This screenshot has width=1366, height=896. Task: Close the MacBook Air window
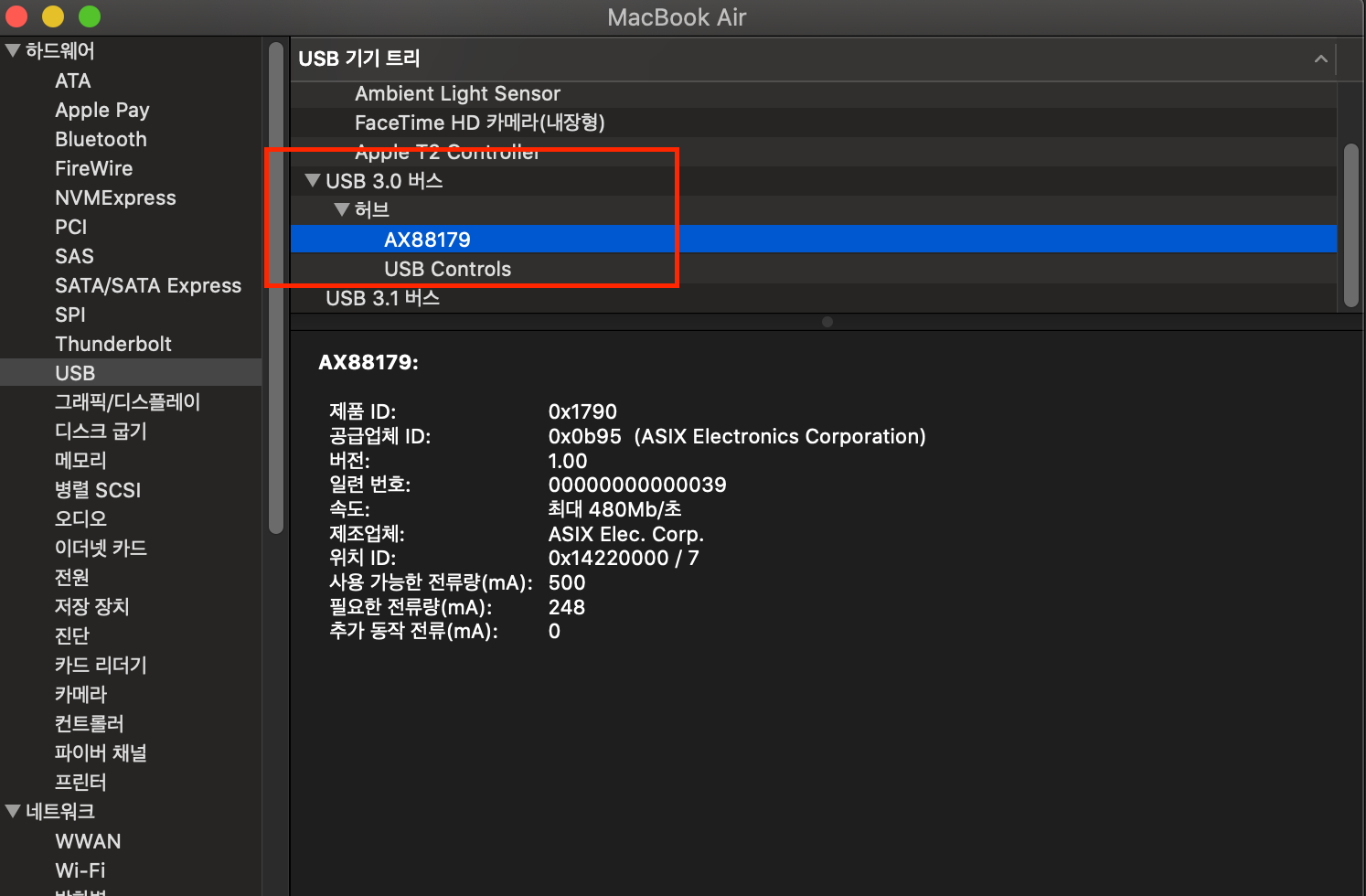tap(16, 16)
